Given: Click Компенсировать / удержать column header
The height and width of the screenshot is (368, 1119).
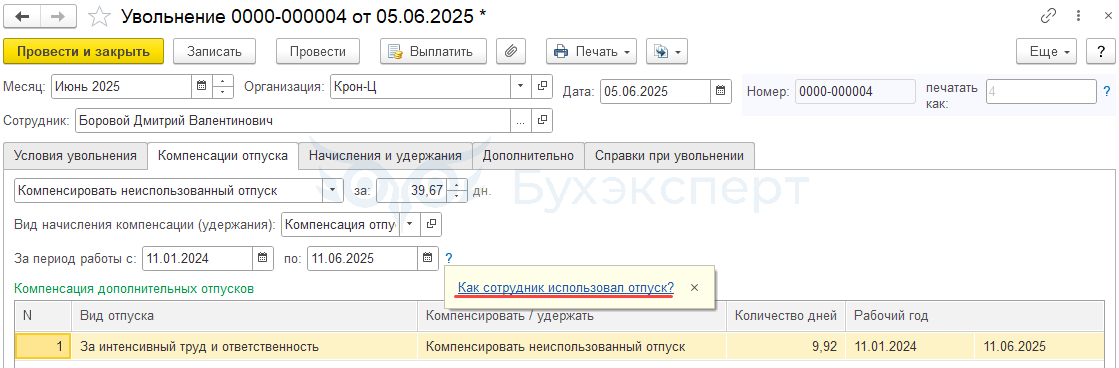Looking at the screenshot, I should (572, 315).
